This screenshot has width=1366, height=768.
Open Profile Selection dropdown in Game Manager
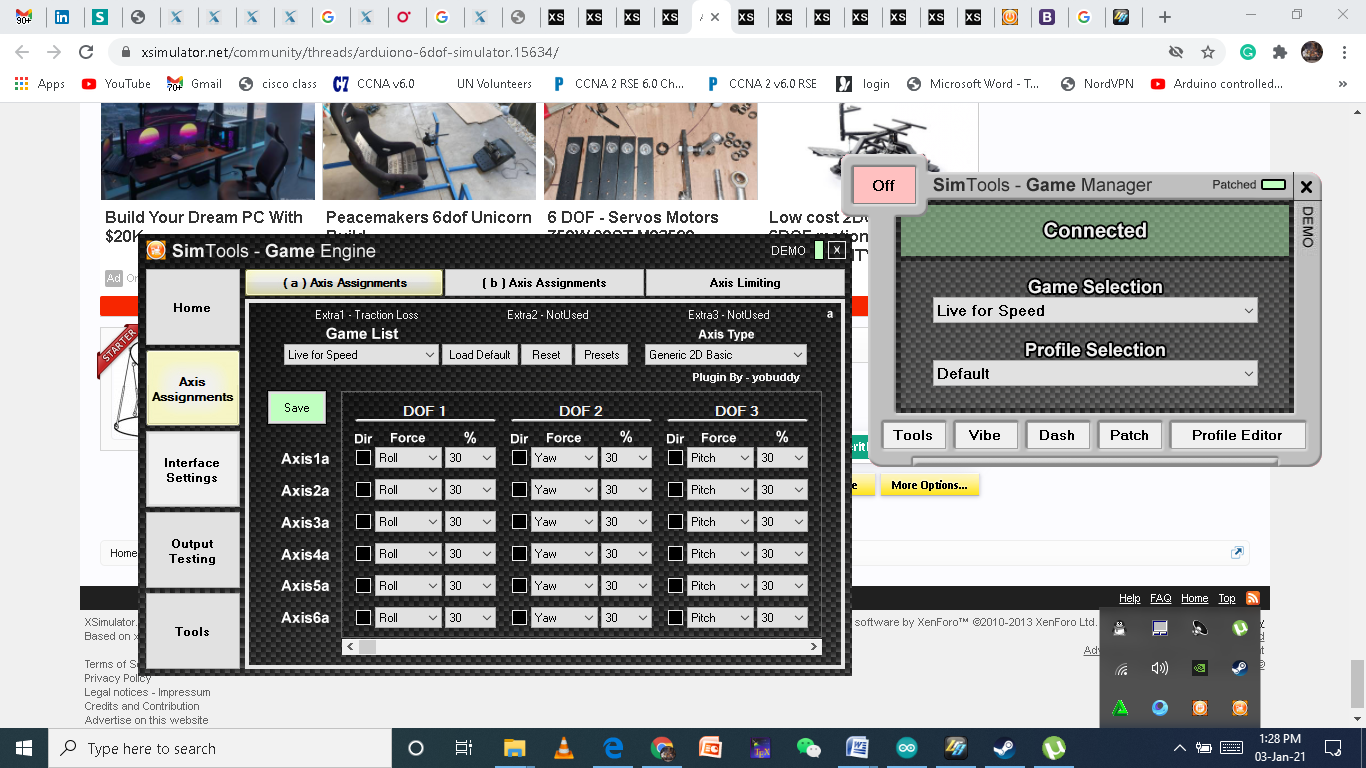tap(1095, 374)
